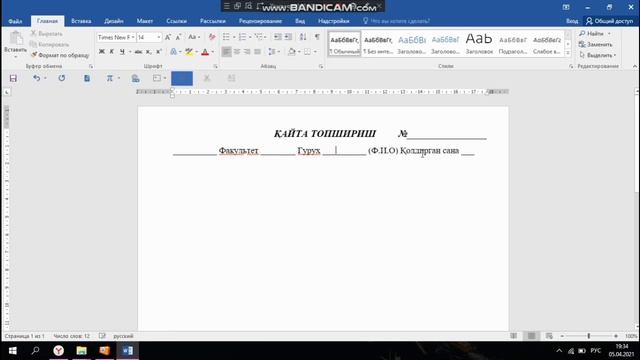The image size is (640, 360).
Task: Justify text alignment
Action: click(x=257, y=51)
